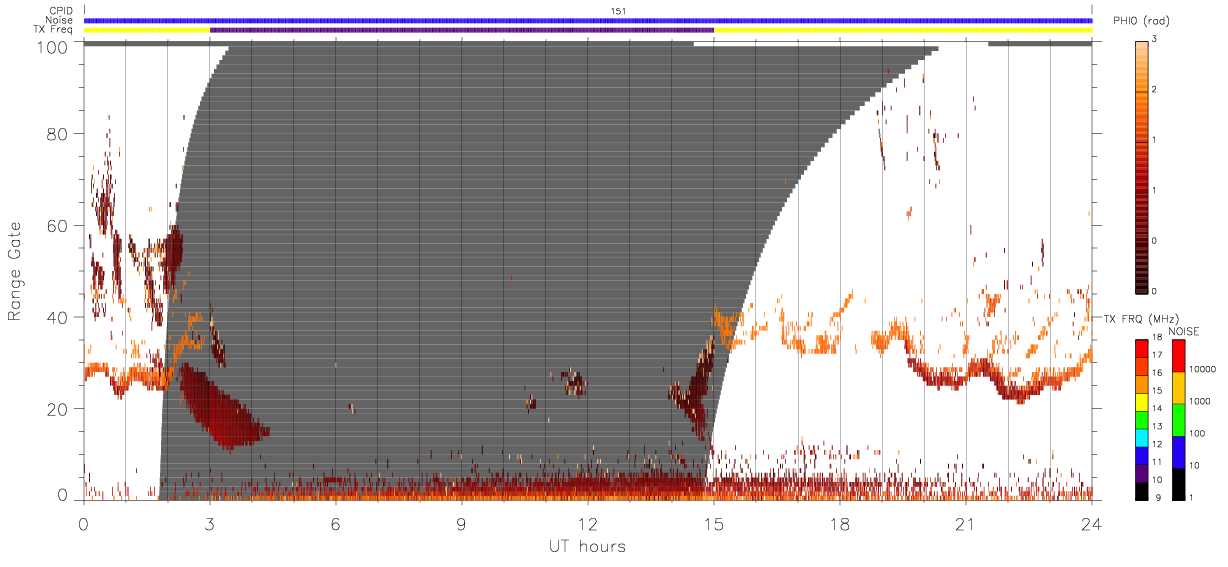
Task: Click the "24" tick on UT hours axis
Action: tap(1092, 524)
